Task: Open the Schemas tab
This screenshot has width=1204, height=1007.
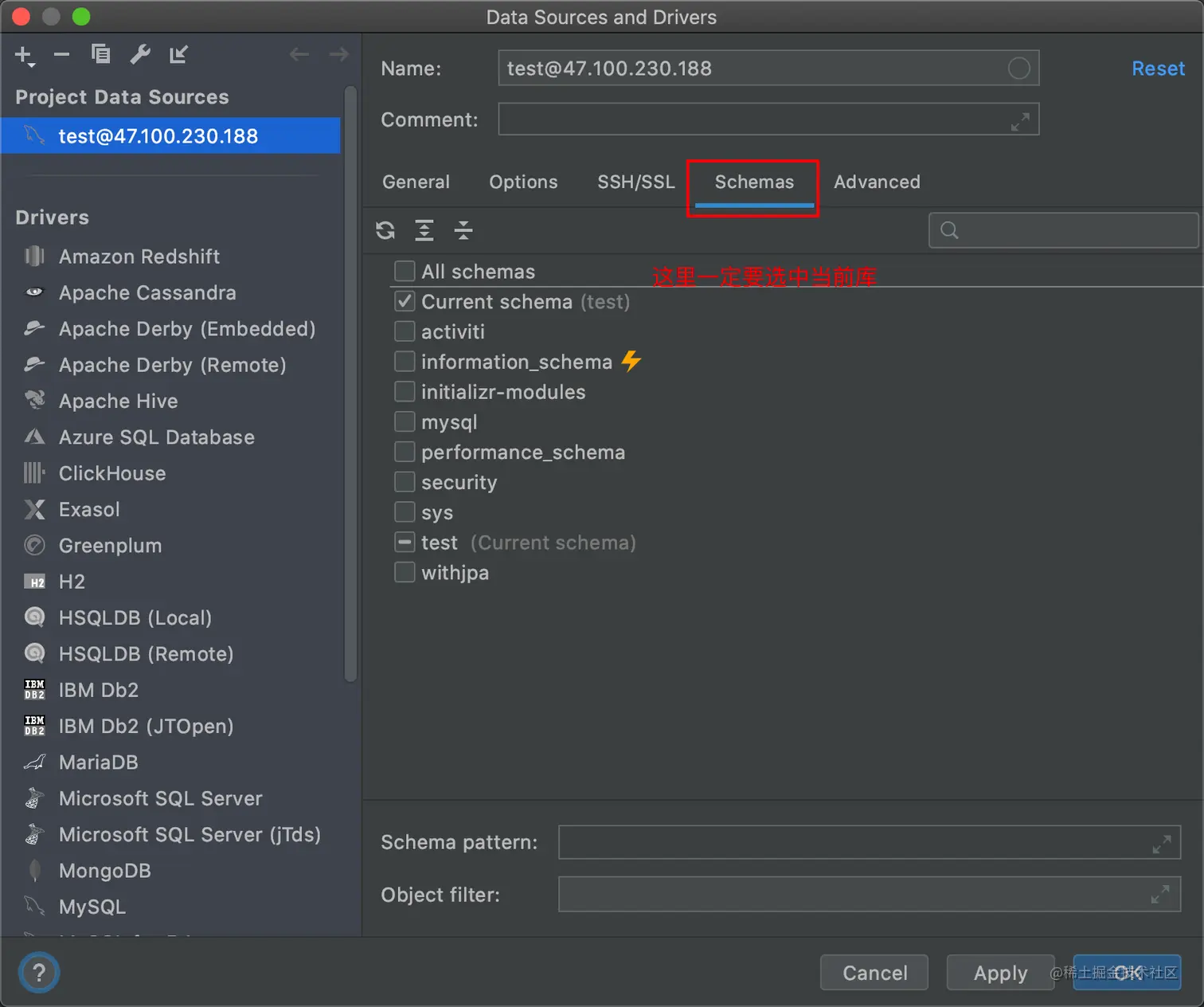Action: pyautogui.click(x=754, y=182)
